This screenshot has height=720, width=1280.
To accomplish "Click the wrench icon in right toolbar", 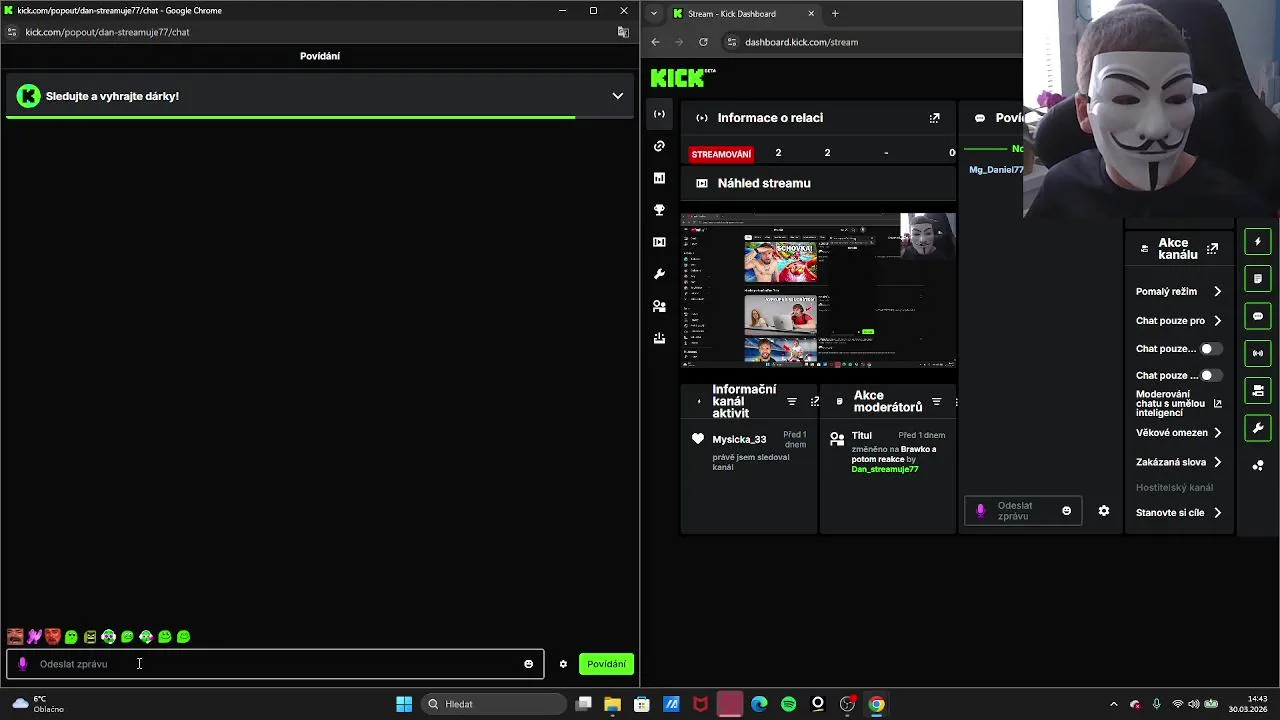I will (1258, 428).
